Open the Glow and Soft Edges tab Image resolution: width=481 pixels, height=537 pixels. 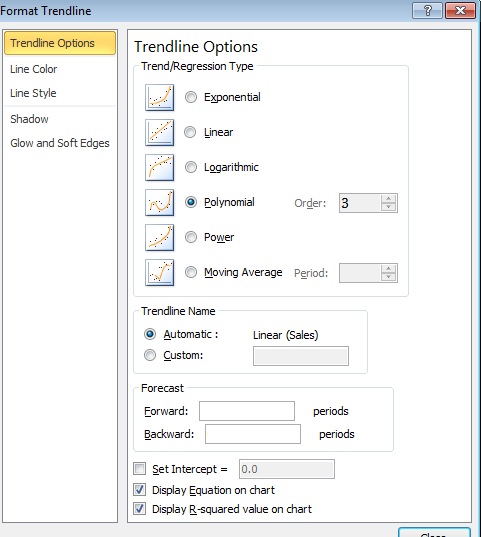[60, 143]
